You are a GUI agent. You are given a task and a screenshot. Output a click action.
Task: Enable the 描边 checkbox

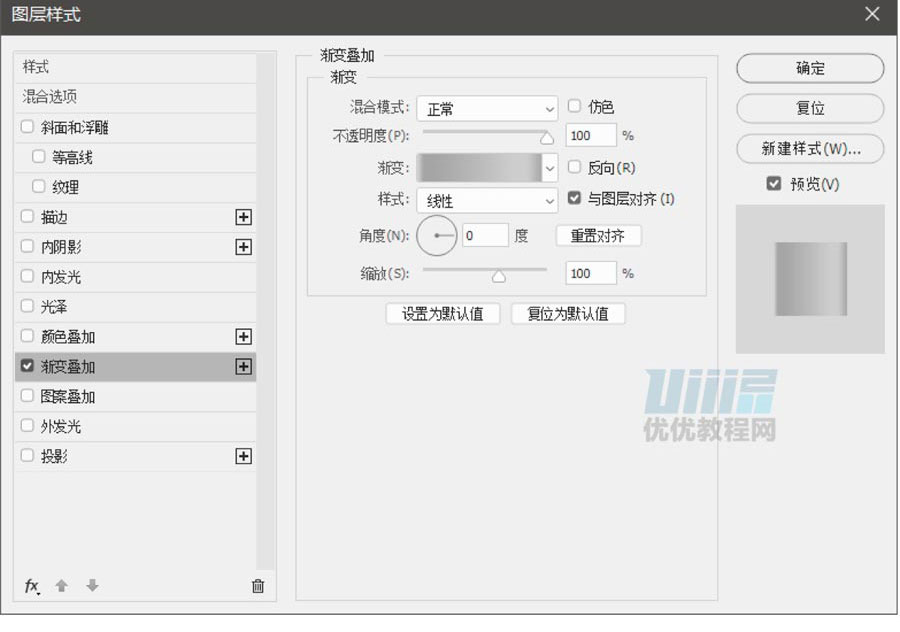(x=27, y=216)
